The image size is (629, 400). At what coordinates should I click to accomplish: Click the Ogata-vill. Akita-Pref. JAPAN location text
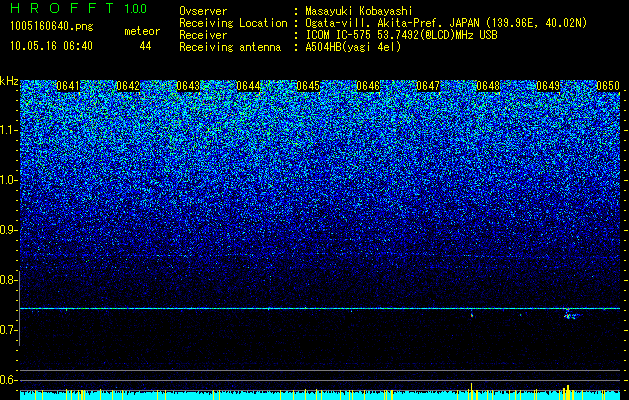pyautogui.click(x=446, y=23)
